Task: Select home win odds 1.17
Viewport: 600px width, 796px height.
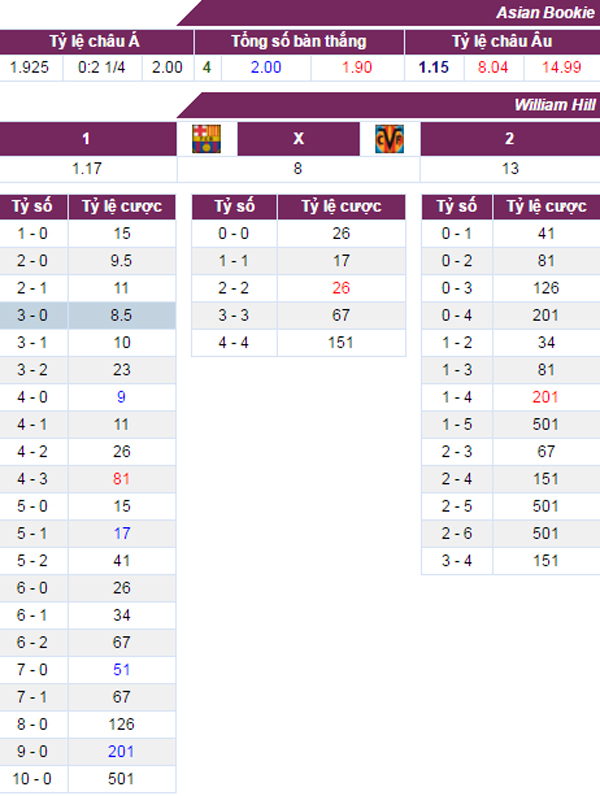Action: 87,169
